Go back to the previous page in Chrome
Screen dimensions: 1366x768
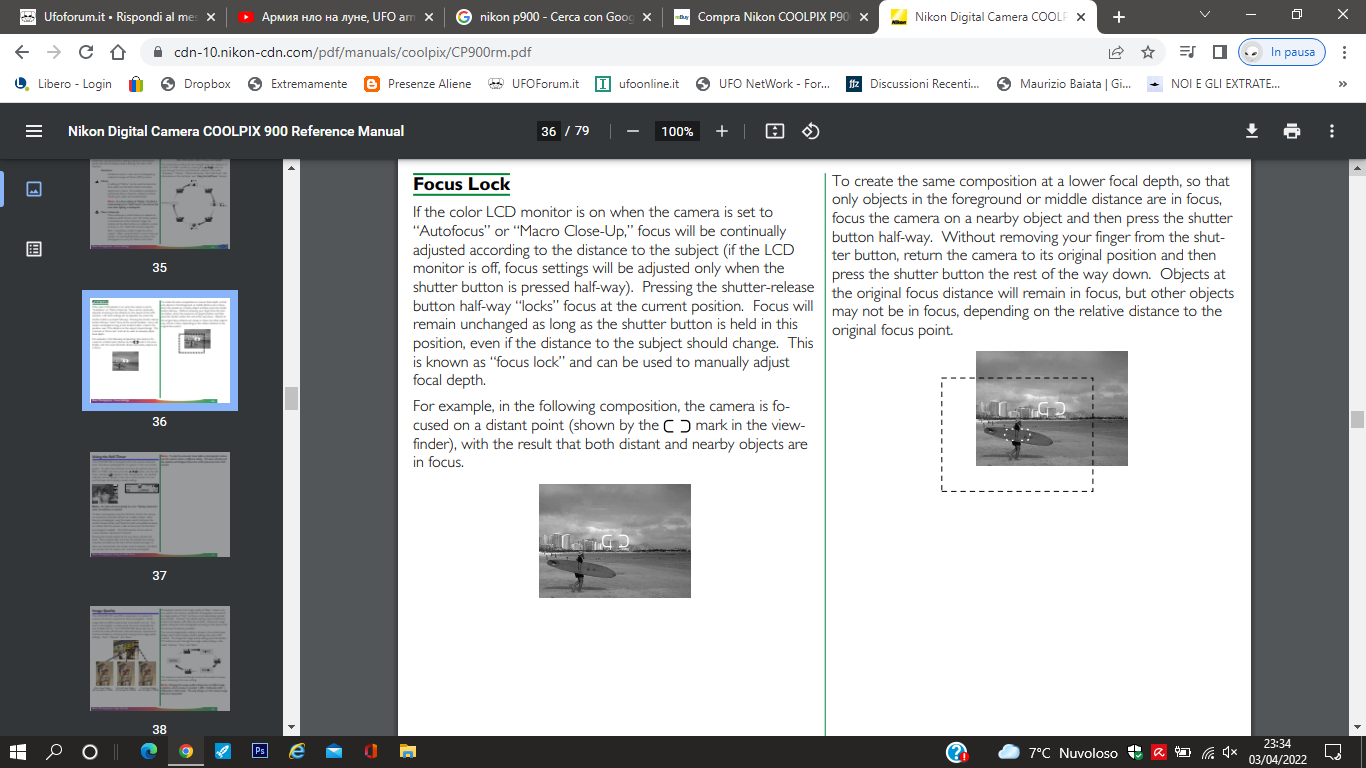[x=22, y=52]
